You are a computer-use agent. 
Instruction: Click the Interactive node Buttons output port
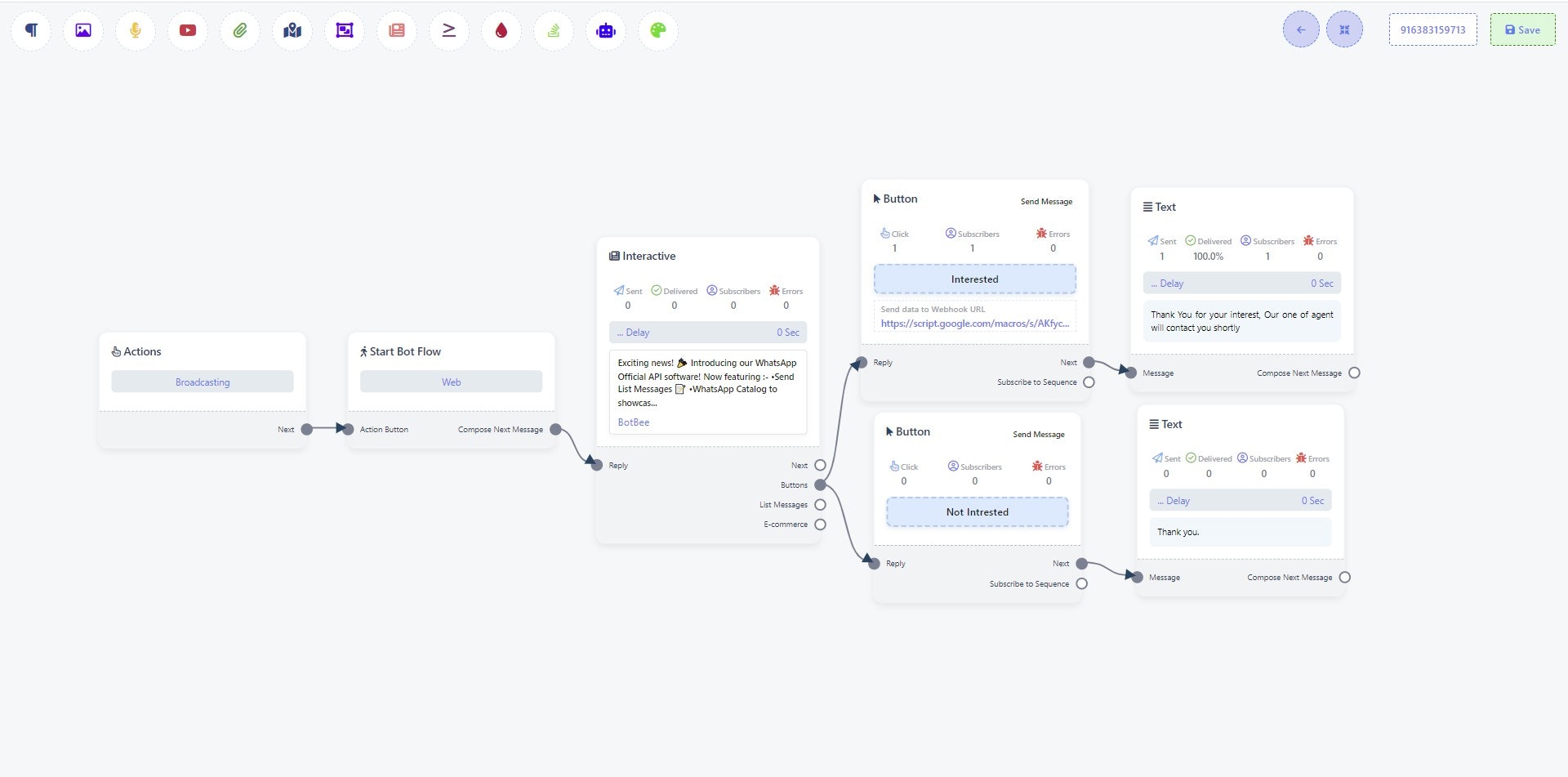coord(820,485)
